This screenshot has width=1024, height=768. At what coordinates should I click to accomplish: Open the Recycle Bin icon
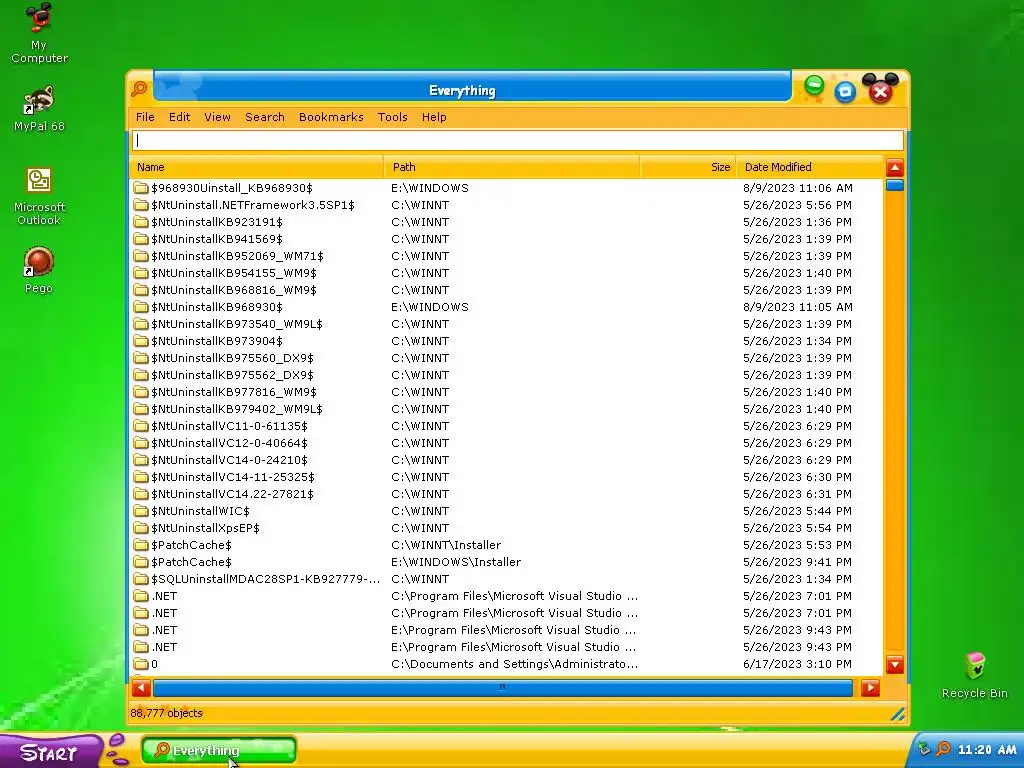974,676
